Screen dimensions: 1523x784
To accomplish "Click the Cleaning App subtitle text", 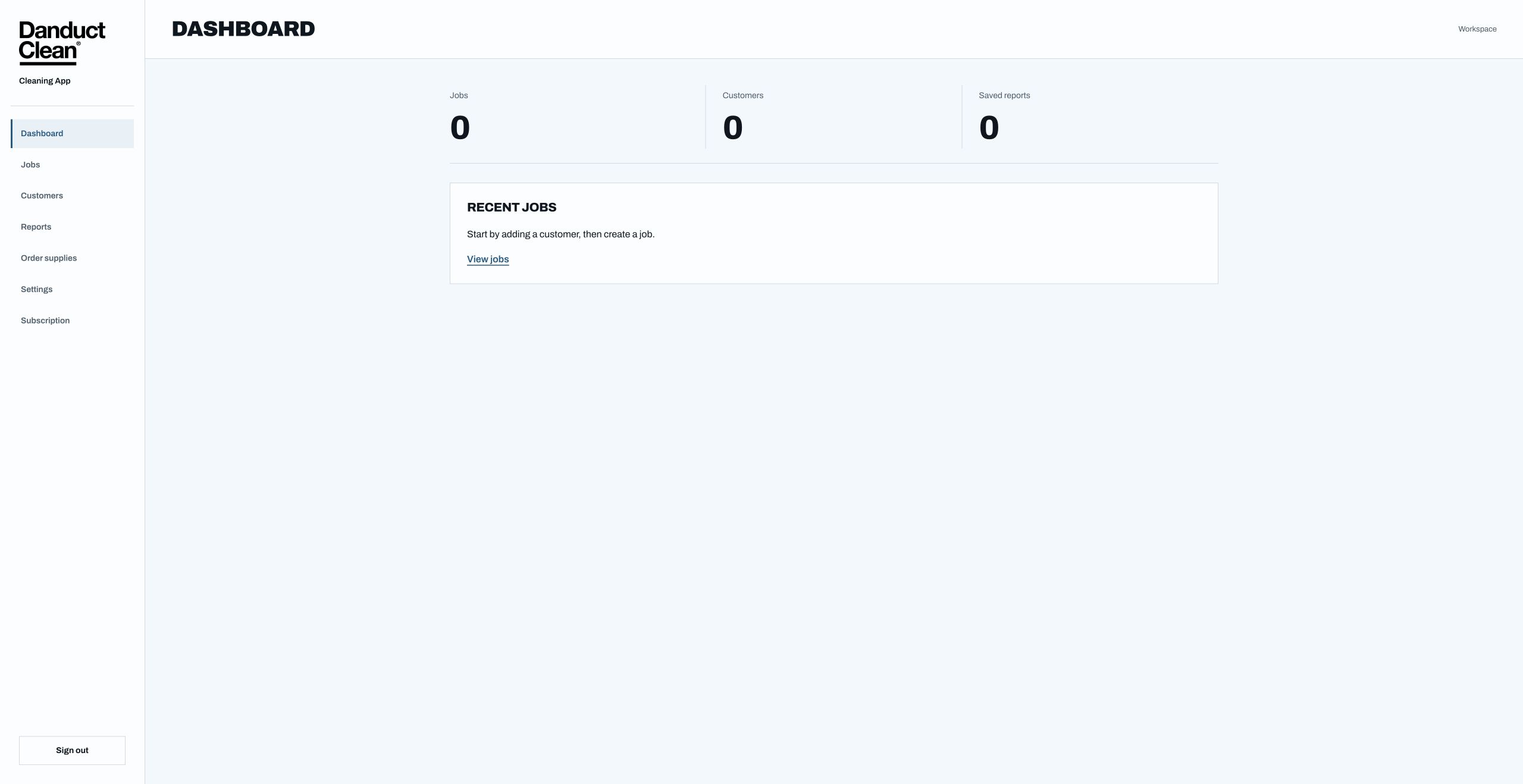I will pos(45,81).
